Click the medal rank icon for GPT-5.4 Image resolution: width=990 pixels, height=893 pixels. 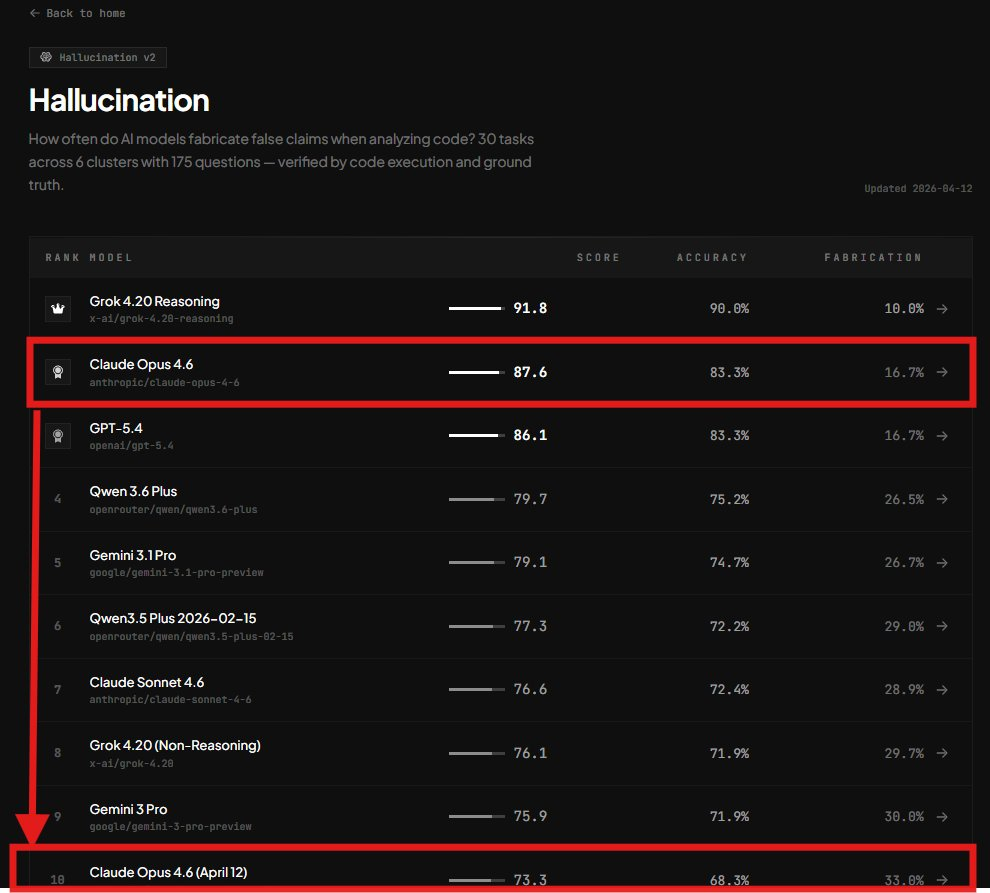(x=58, y=436)
